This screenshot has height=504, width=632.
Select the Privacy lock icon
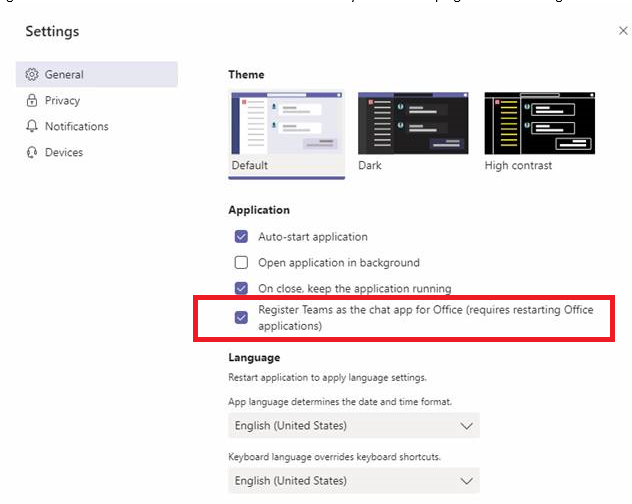32,100
